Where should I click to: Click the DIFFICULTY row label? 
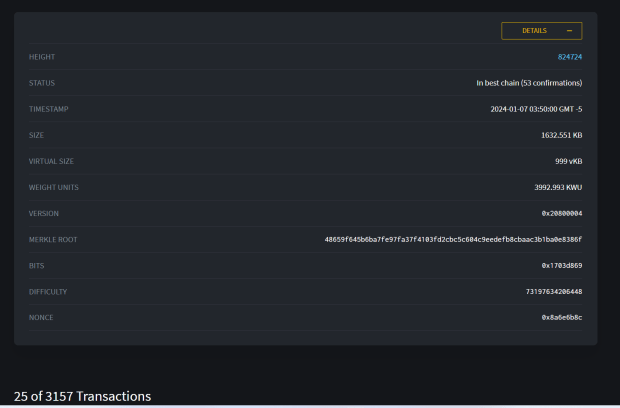(48, 292)
